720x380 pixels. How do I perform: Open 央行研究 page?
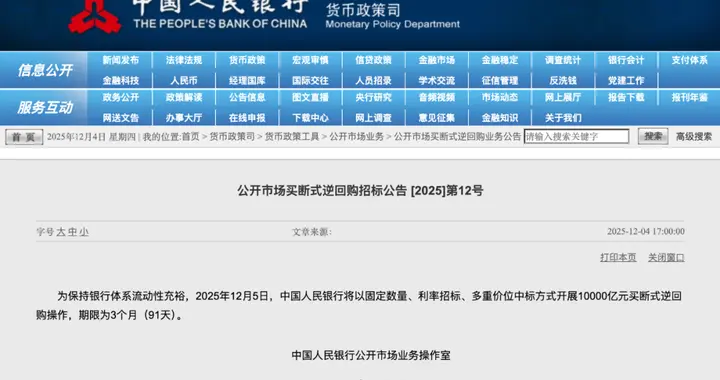[373, 97]
